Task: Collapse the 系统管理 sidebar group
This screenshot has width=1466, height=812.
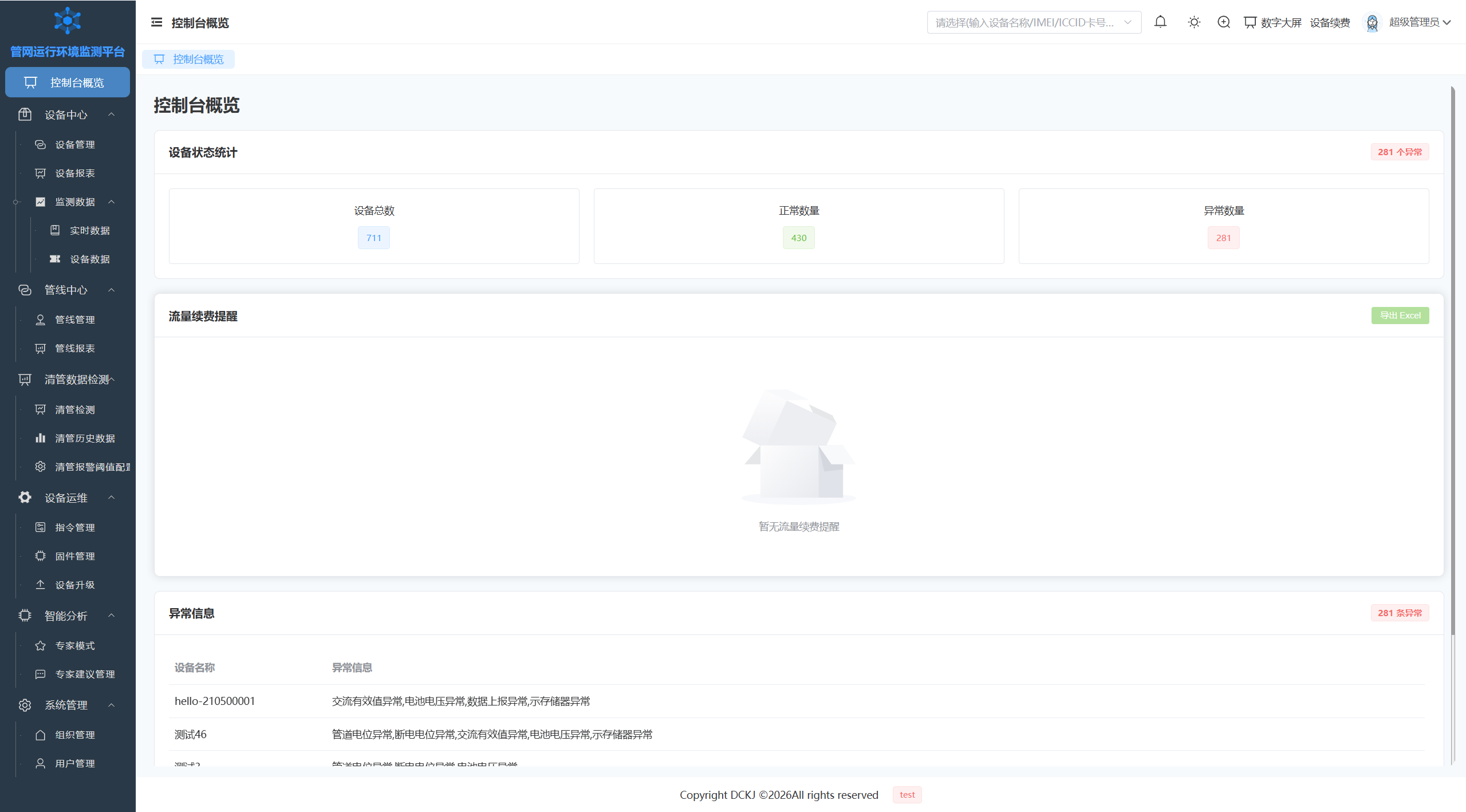Action: coord(68,705)
